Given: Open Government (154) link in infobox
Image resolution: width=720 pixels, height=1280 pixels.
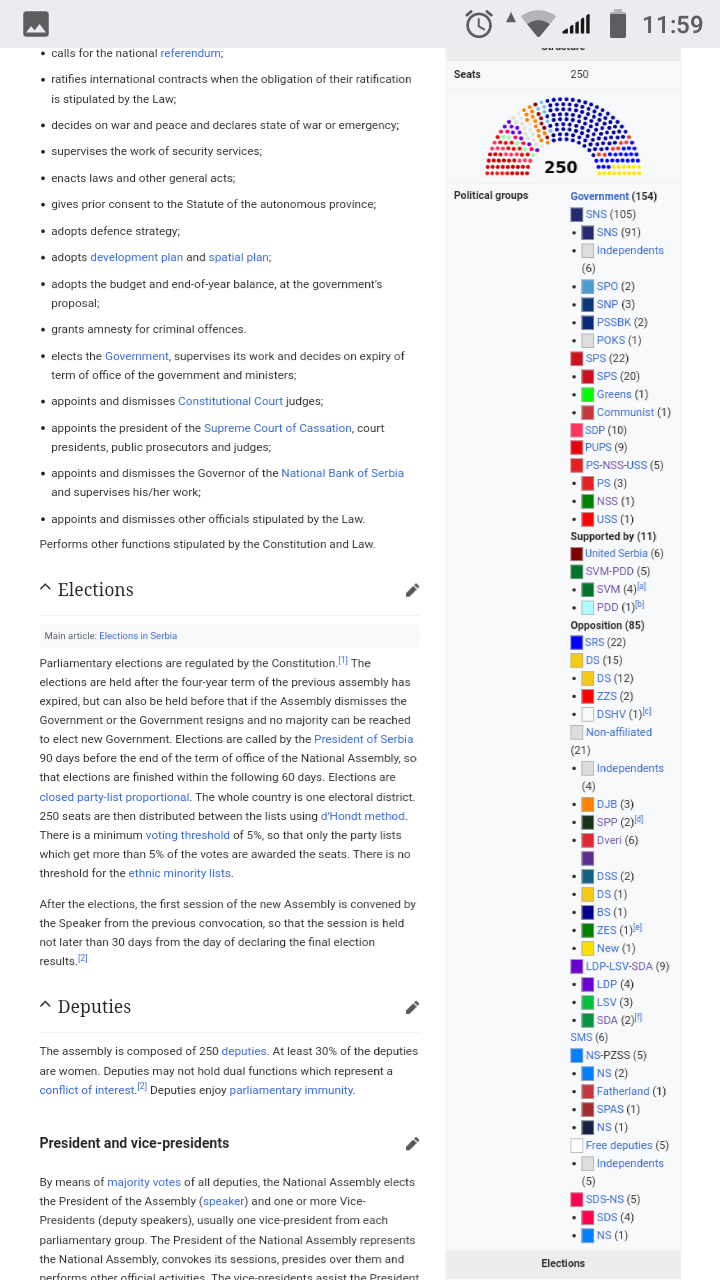Looking at the screenshot, I should (x=614, y=196).
